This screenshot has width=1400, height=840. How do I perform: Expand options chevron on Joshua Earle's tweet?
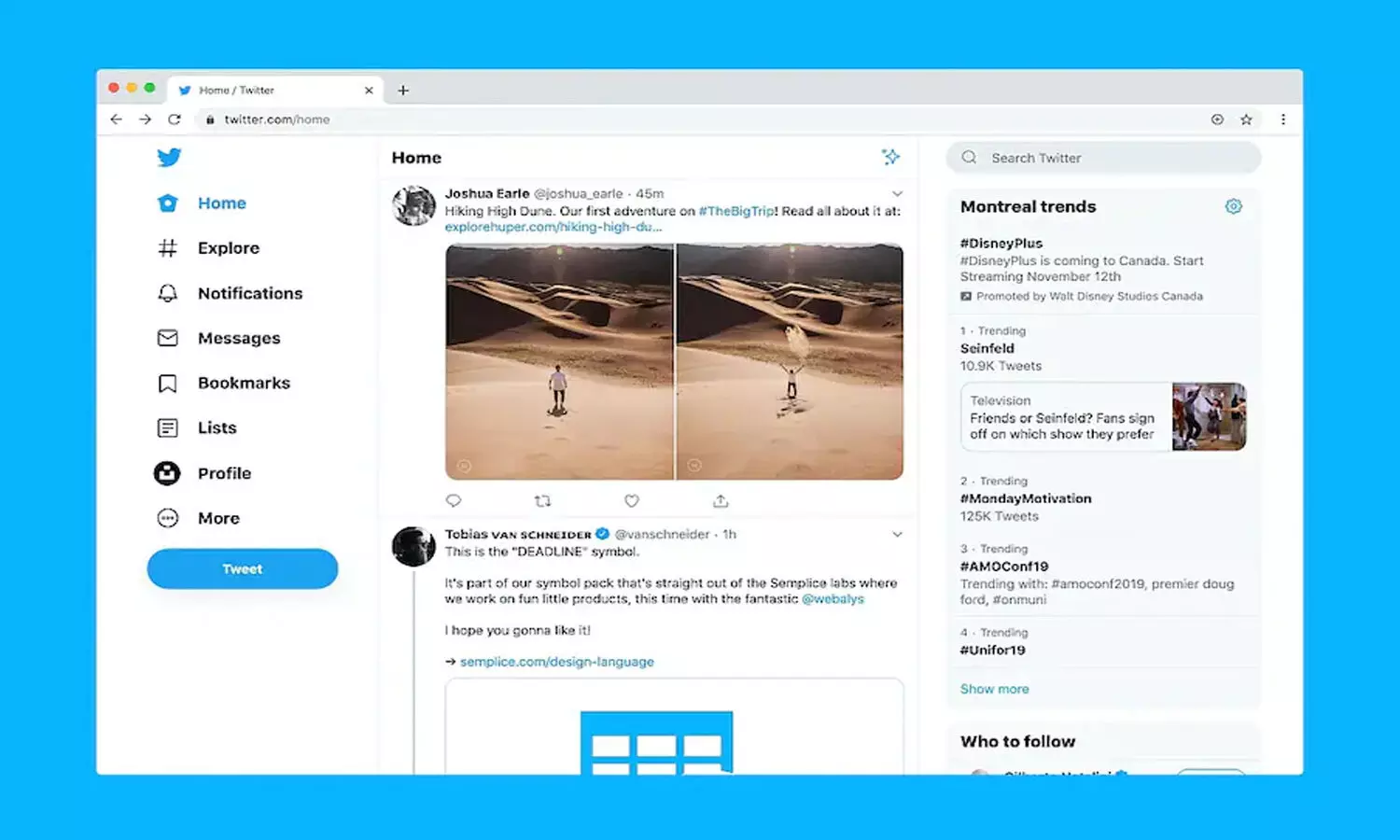[x=897, y=194]
